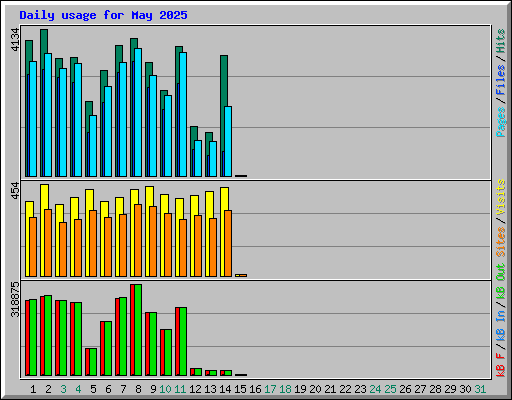Select day label 14 on the x-axis

coord(225,389)
